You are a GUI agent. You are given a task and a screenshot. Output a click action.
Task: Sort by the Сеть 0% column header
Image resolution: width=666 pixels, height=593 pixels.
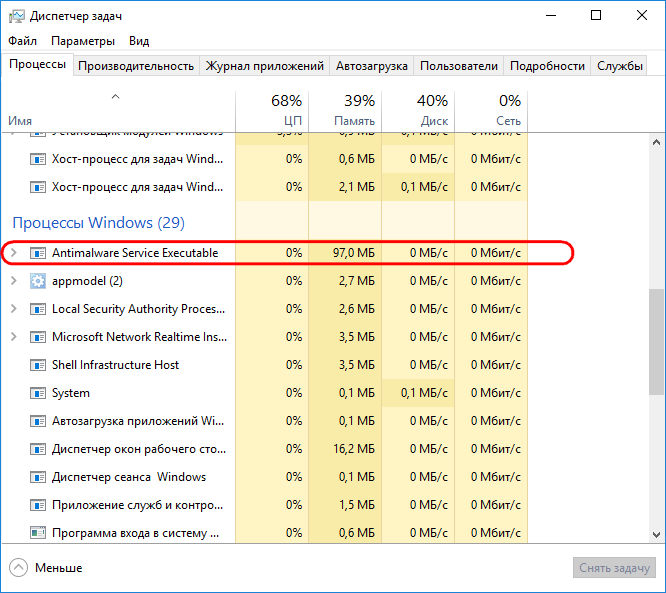coord(491,111)
